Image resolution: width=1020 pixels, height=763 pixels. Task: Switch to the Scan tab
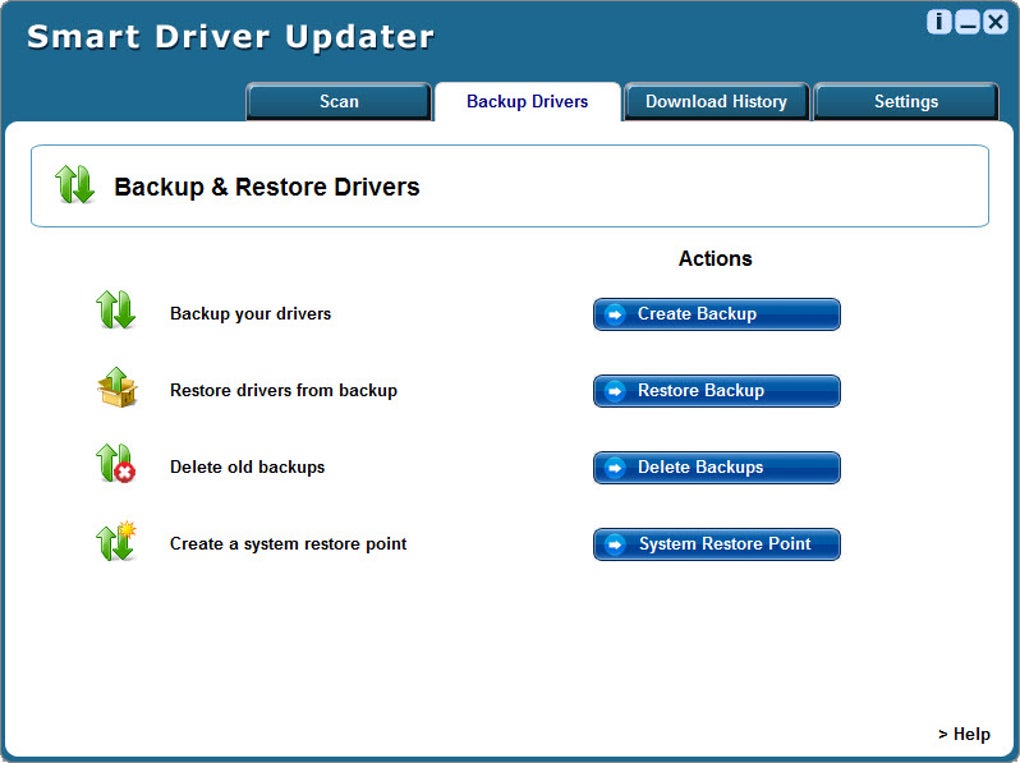[x=339, y=101]
